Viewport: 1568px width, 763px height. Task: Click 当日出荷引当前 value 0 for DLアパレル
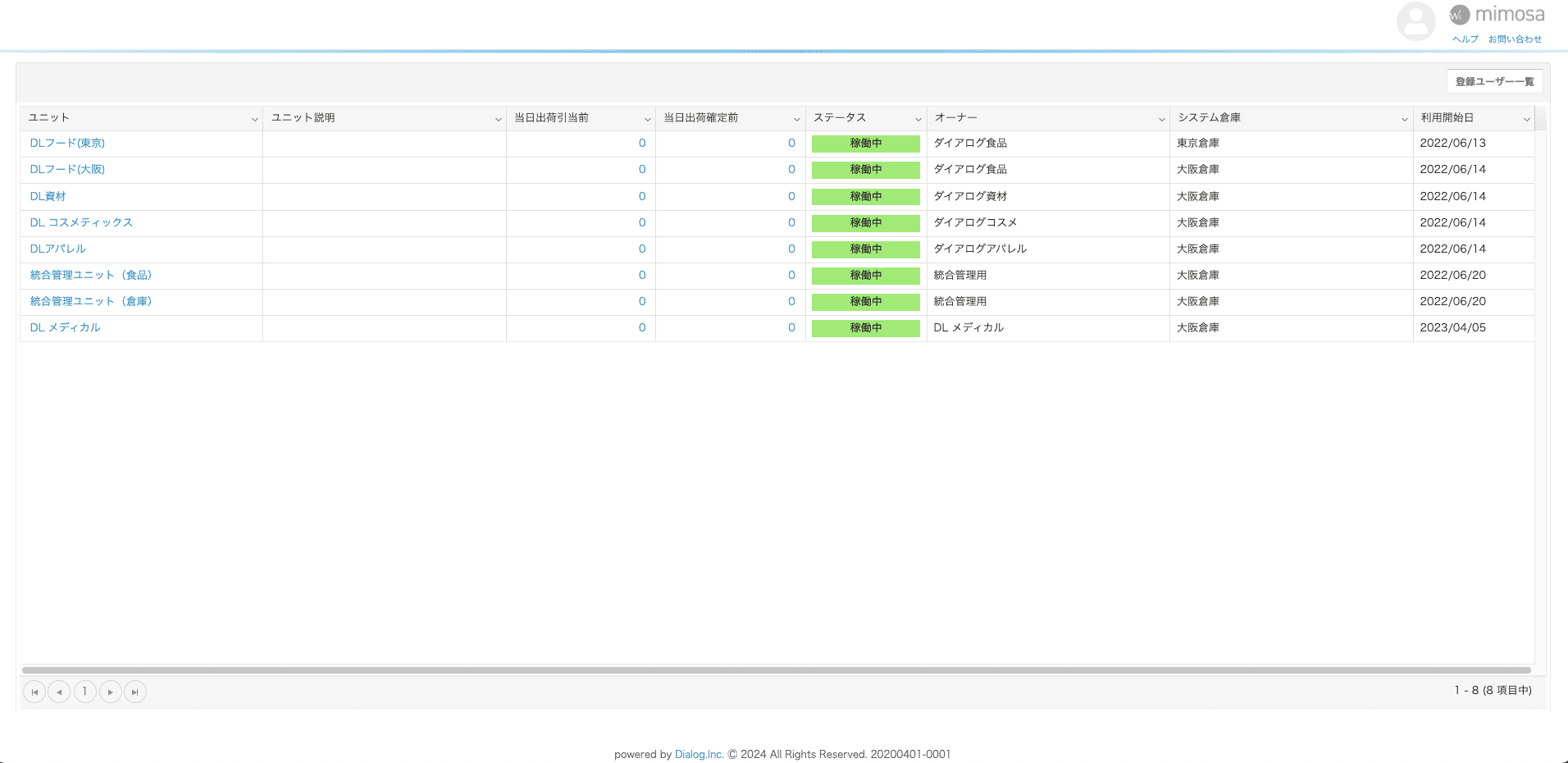(x=642, y=249)
